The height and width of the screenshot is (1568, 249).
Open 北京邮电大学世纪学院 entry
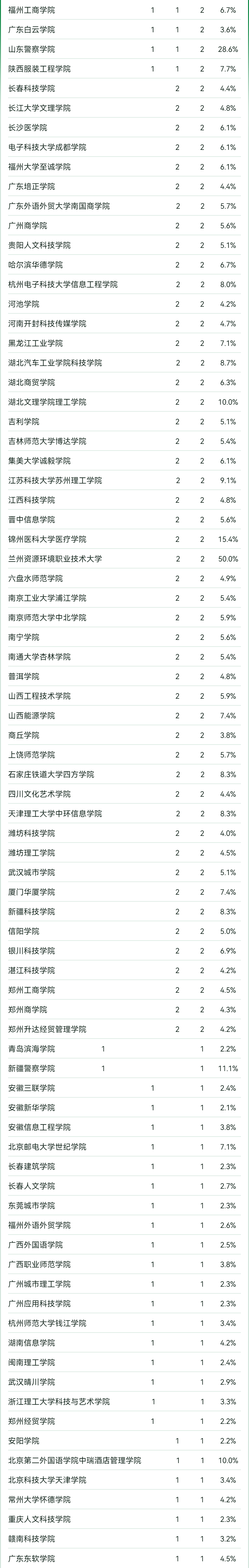(47, 1147)
